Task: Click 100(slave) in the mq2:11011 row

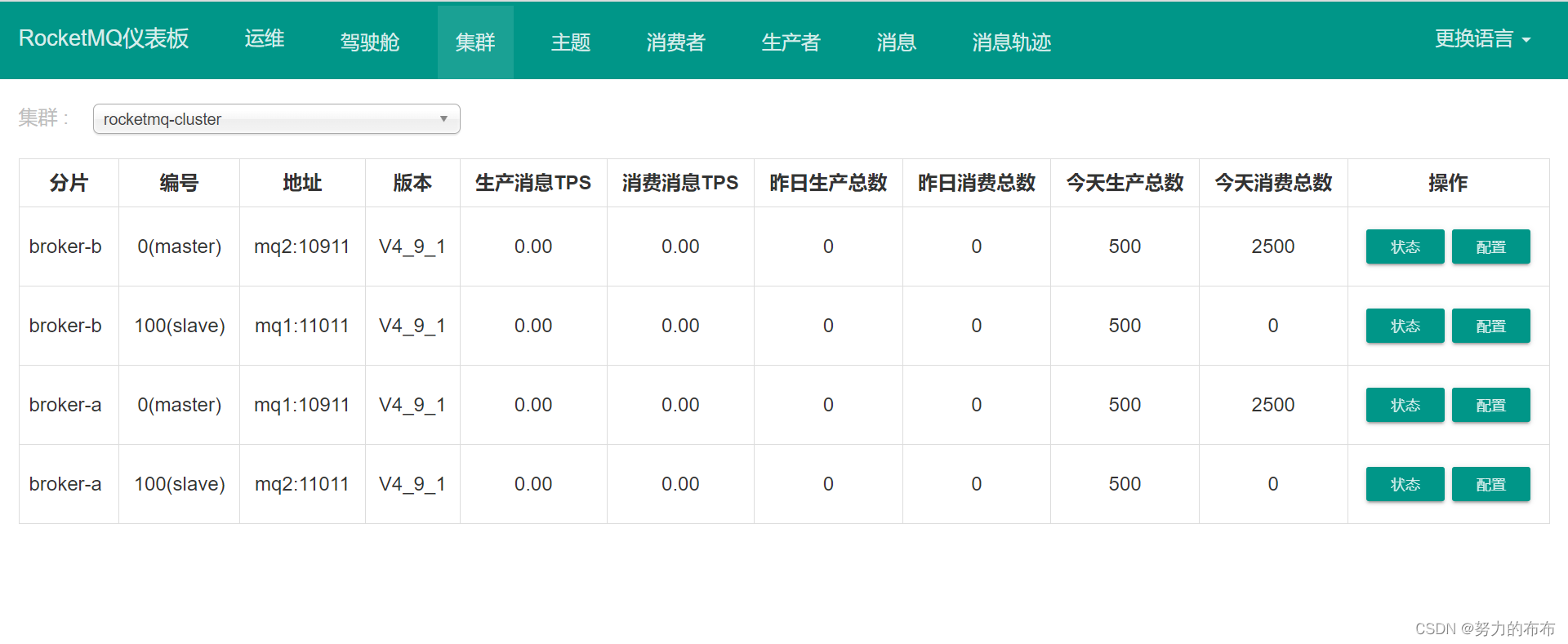Action: click(x=180, y=484)
